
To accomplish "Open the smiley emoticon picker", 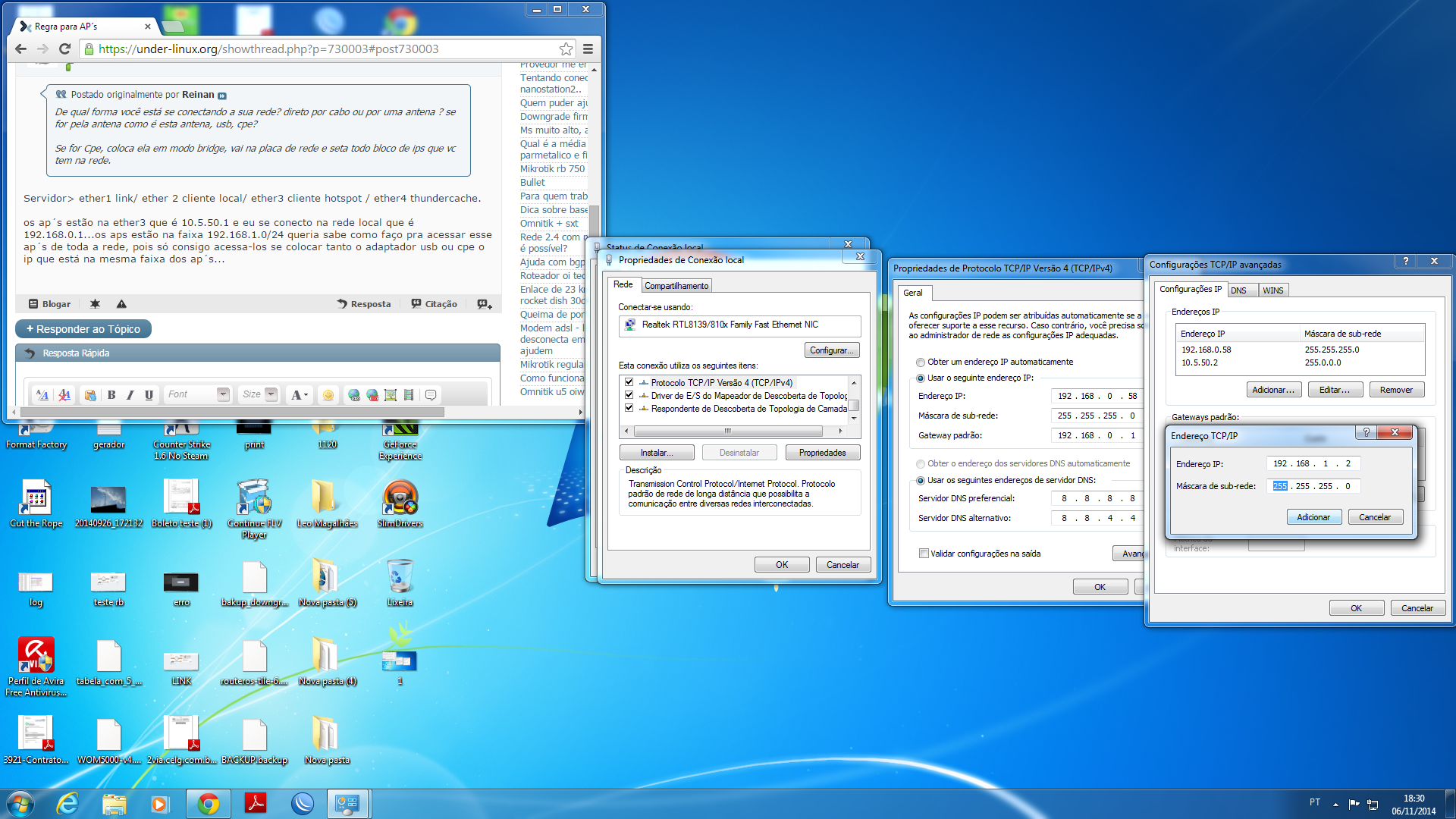I will click(328, 395).
